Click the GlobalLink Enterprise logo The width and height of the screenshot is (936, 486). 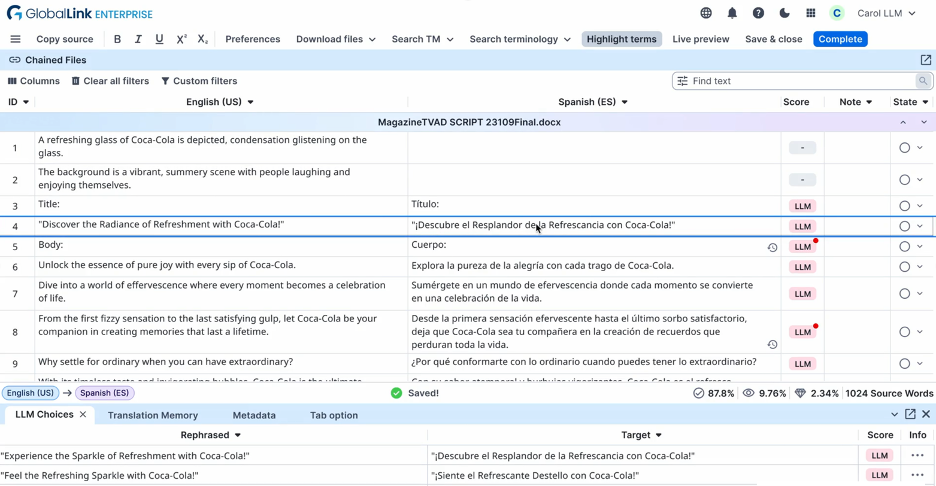coord(80,13)
